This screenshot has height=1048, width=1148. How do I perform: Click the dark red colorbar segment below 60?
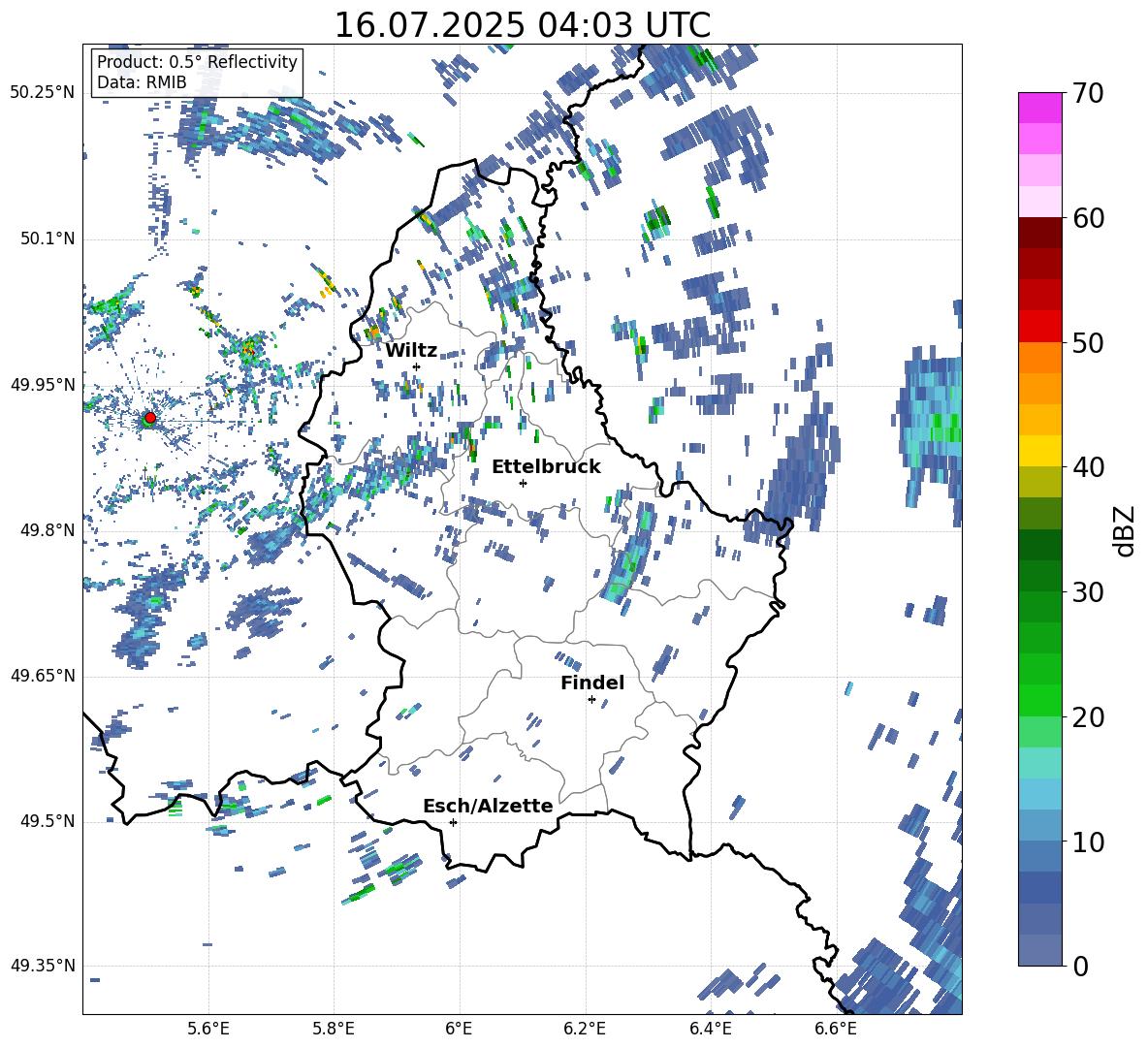(1039, 232)
